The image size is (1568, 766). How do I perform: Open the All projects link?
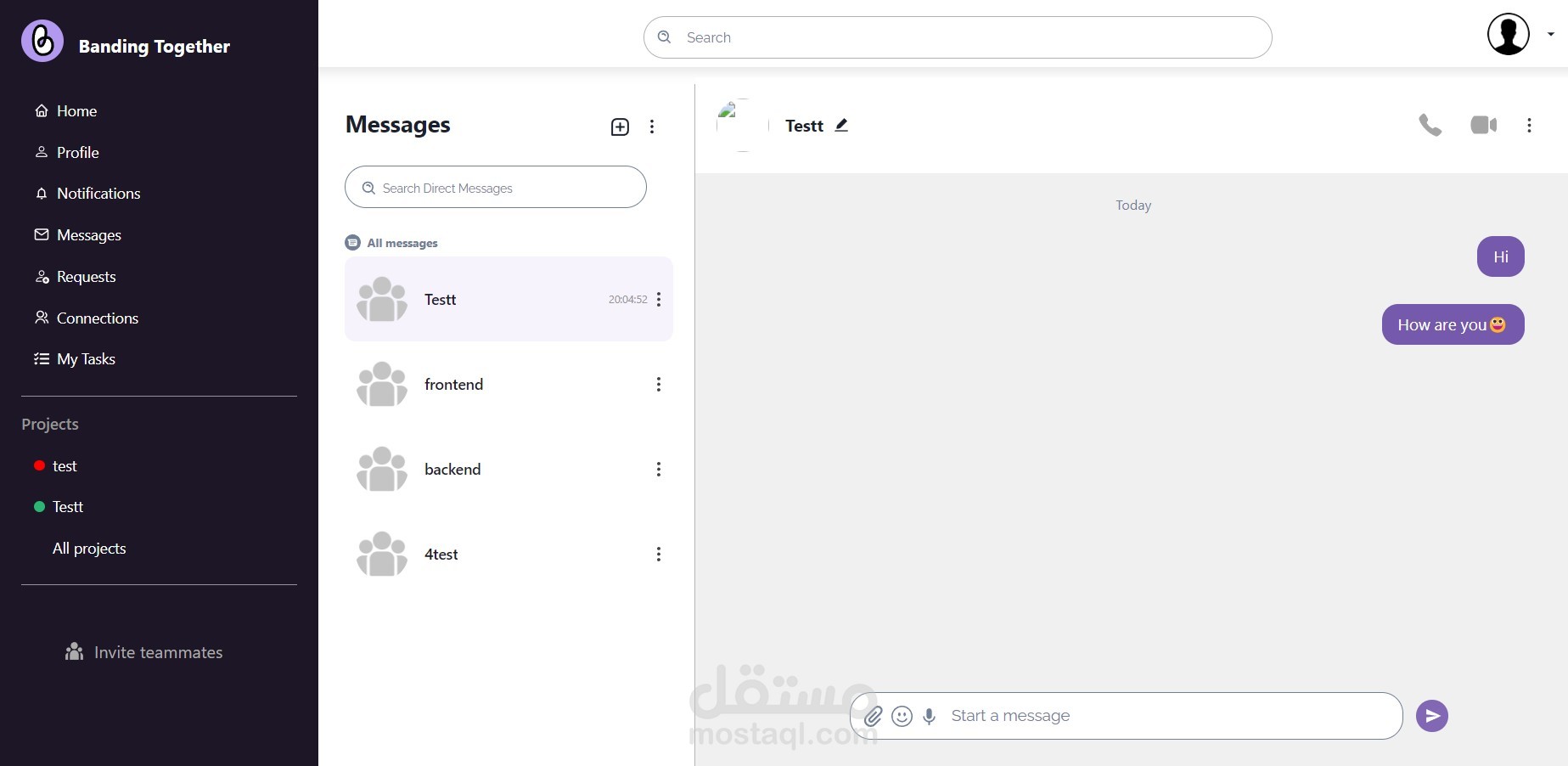[x=89, y=549]
